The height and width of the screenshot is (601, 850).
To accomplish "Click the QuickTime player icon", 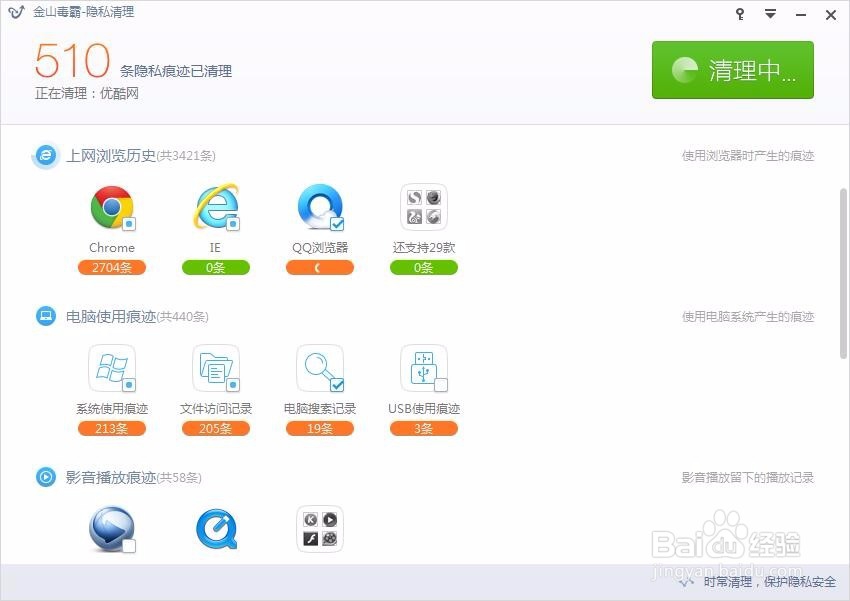I will [x=216, y=529].
